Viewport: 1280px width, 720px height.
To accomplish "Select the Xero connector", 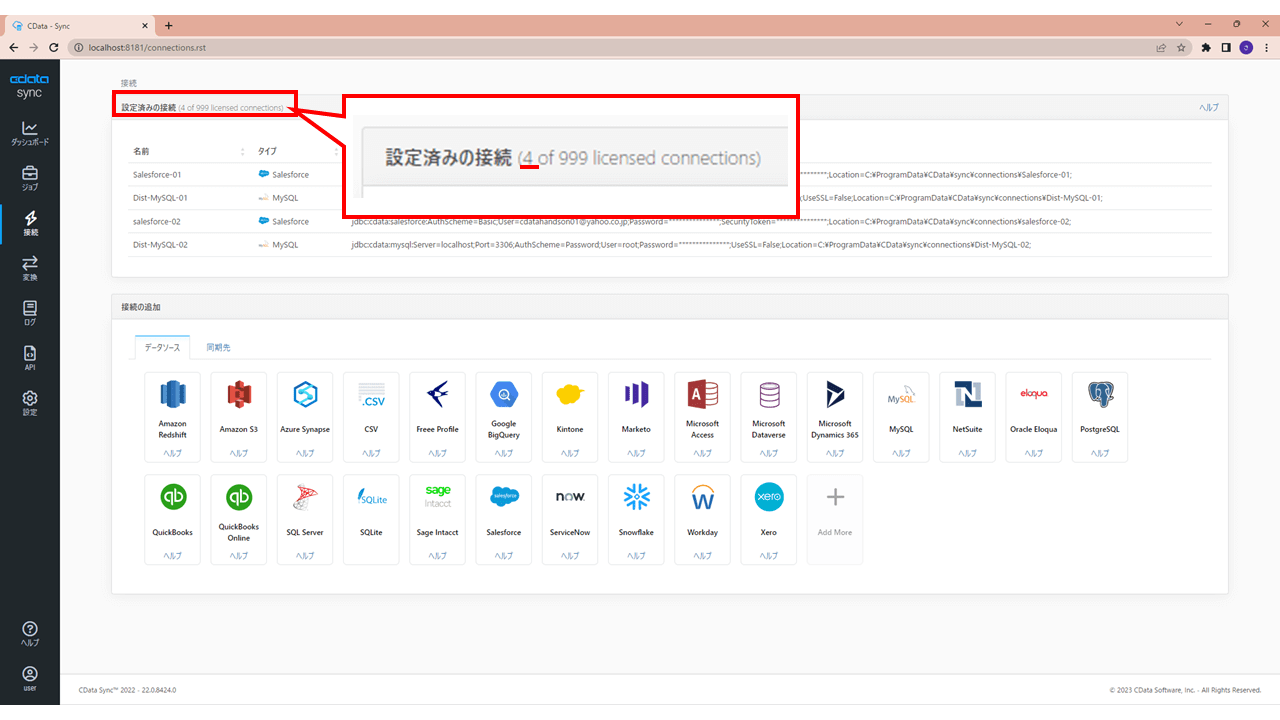I will [769, 519].
